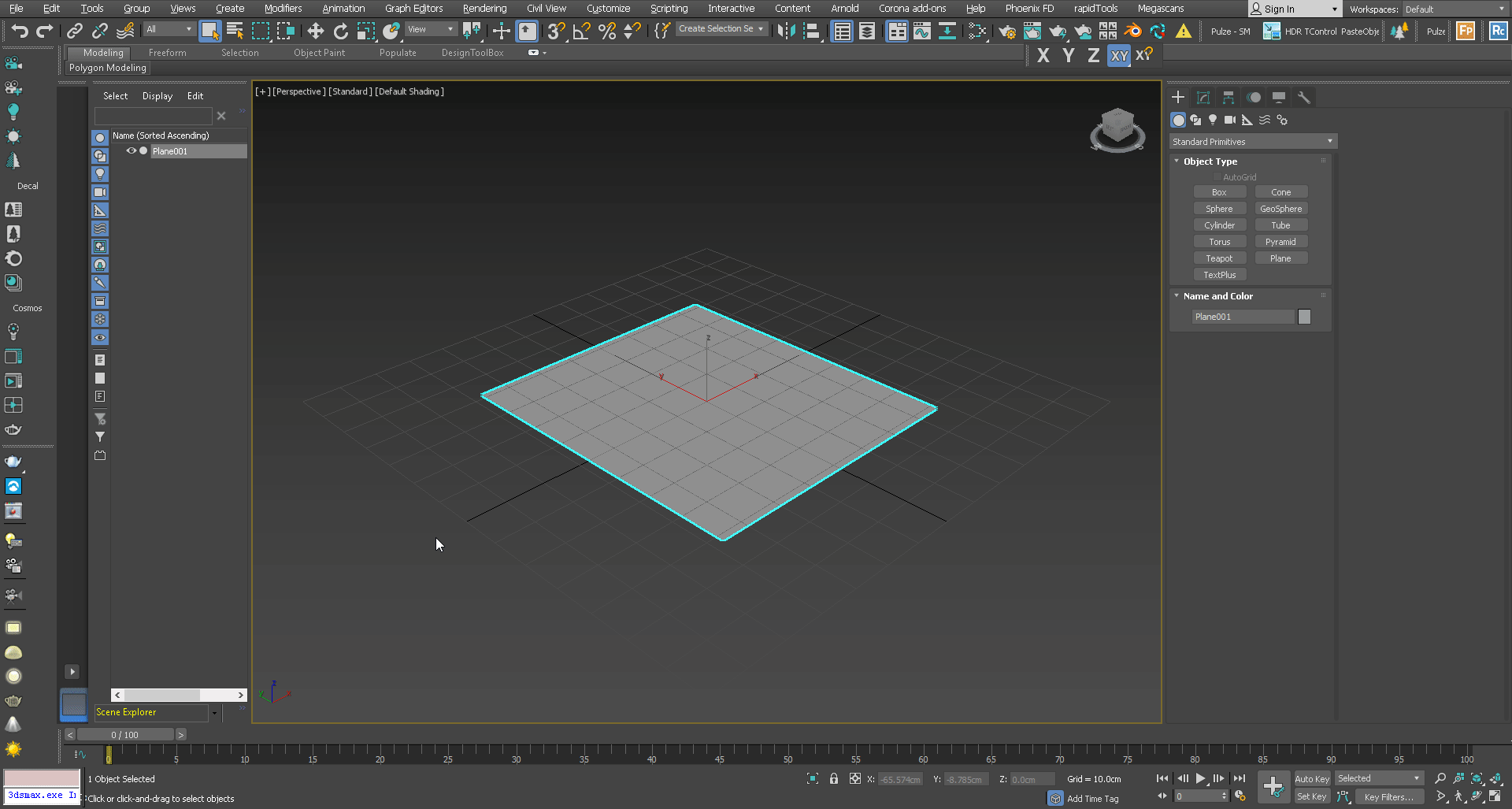Open the Workspaces Default dropdown
Screen dimensions: 1512x809
click(1455, 9)
